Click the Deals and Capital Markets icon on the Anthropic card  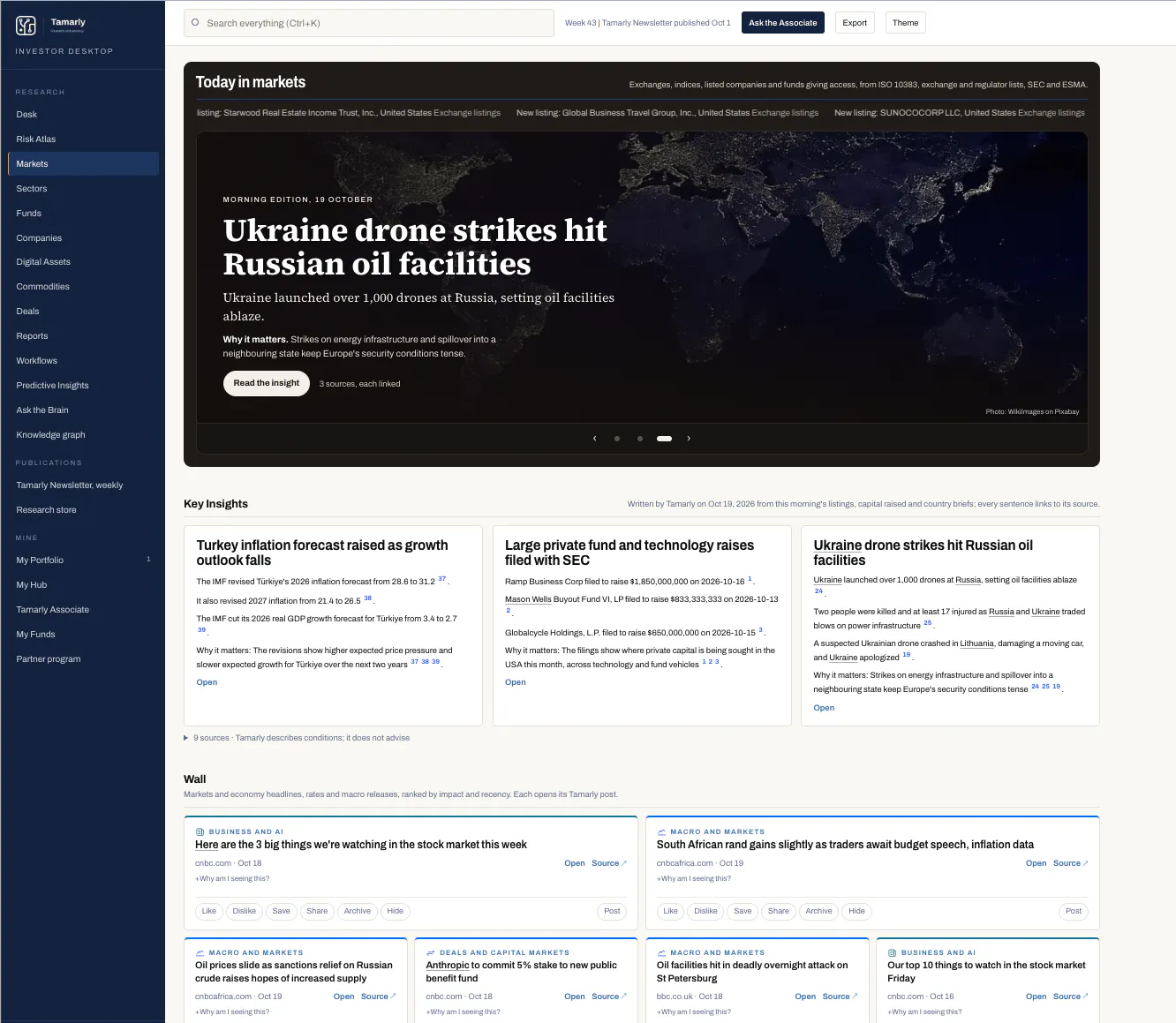tap(431, 952)
